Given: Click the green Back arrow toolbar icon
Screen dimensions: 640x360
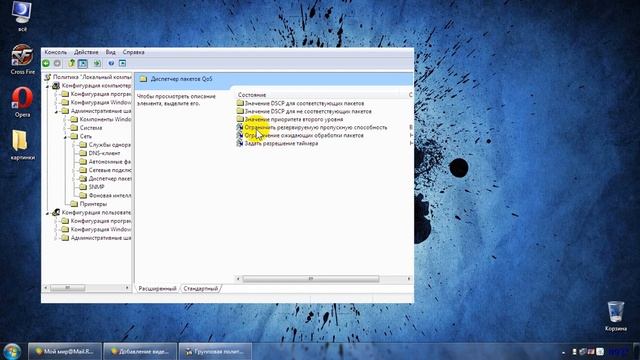Looking at the screenshot, I should tap(46, 63).
